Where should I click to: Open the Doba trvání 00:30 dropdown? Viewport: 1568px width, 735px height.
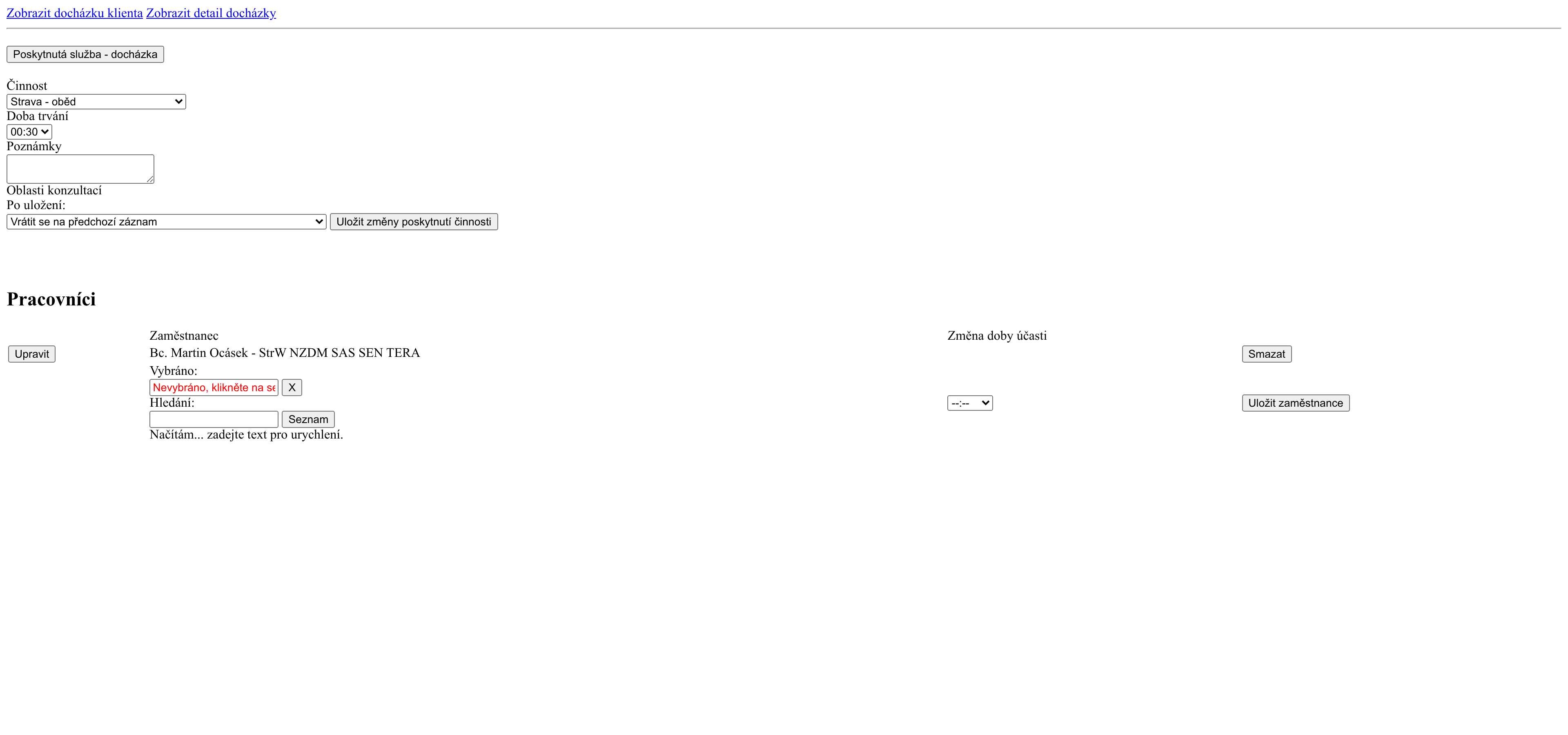click(x=29, y=132)
